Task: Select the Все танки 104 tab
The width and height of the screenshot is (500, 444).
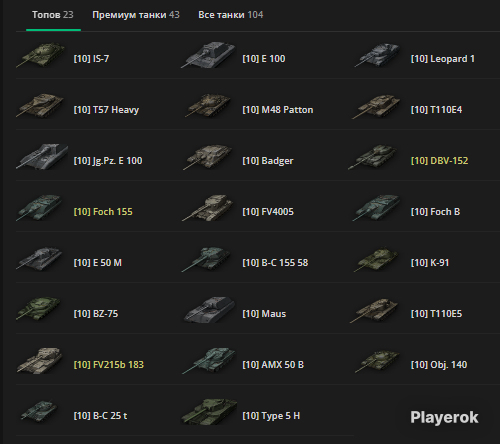Action: tap(230, 15)
